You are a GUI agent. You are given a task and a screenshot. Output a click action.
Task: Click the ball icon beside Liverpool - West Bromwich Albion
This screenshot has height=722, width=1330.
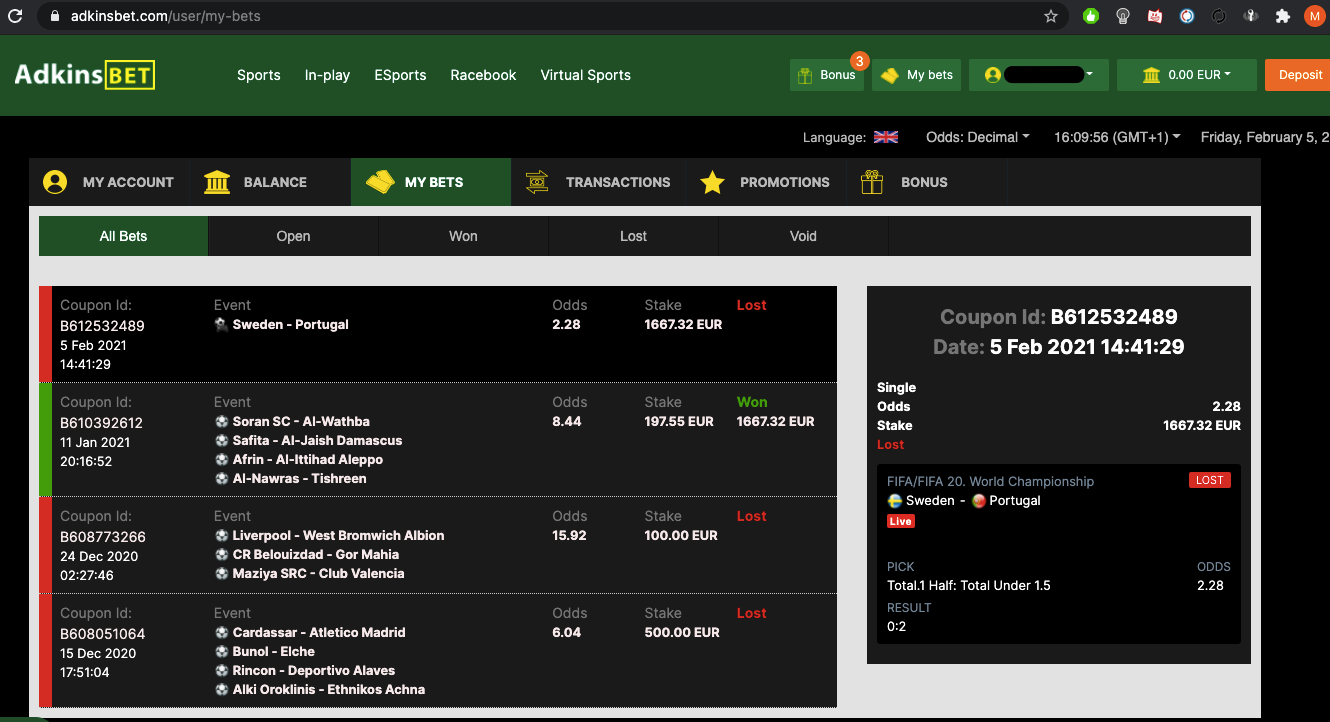(x=221, y=536)
